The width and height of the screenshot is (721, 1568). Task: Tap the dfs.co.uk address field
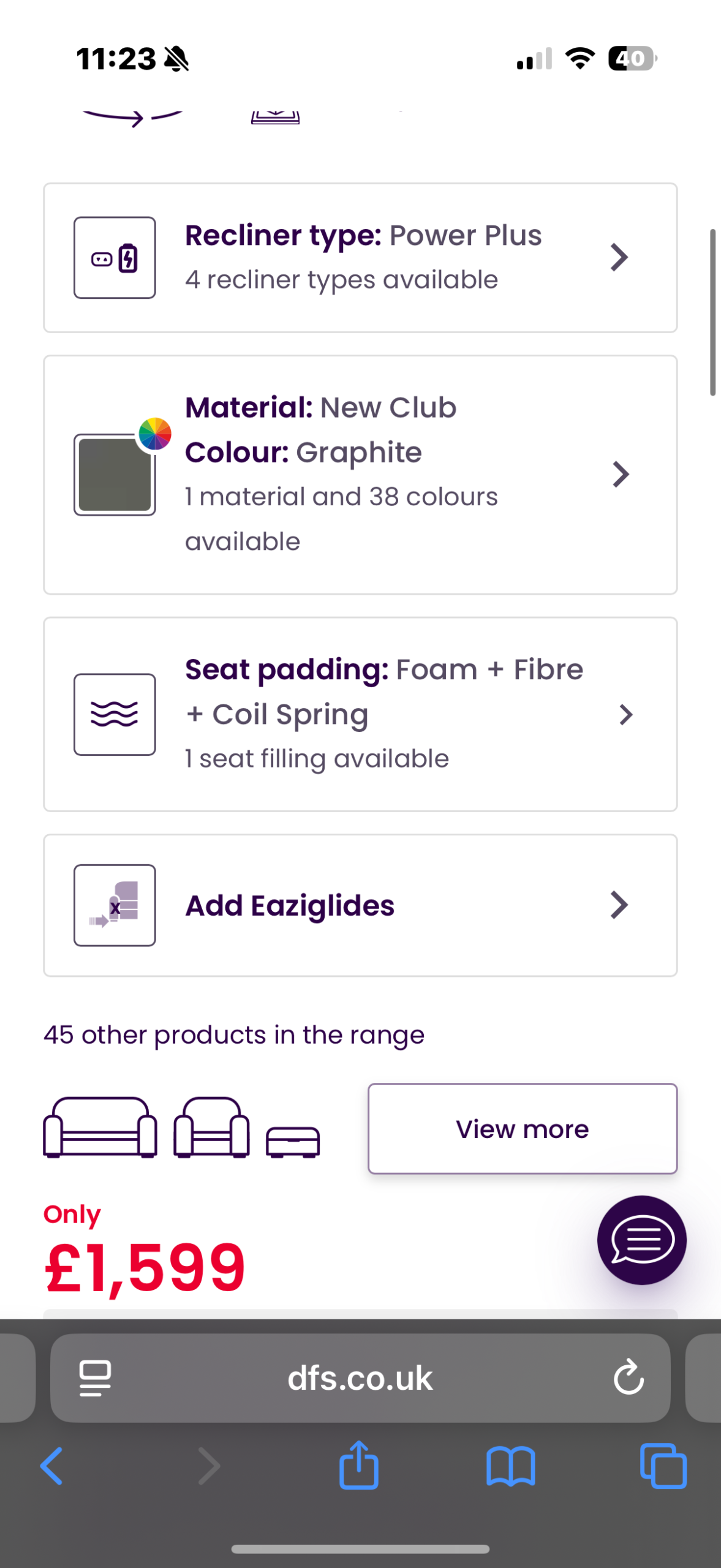click(360, 1378)
